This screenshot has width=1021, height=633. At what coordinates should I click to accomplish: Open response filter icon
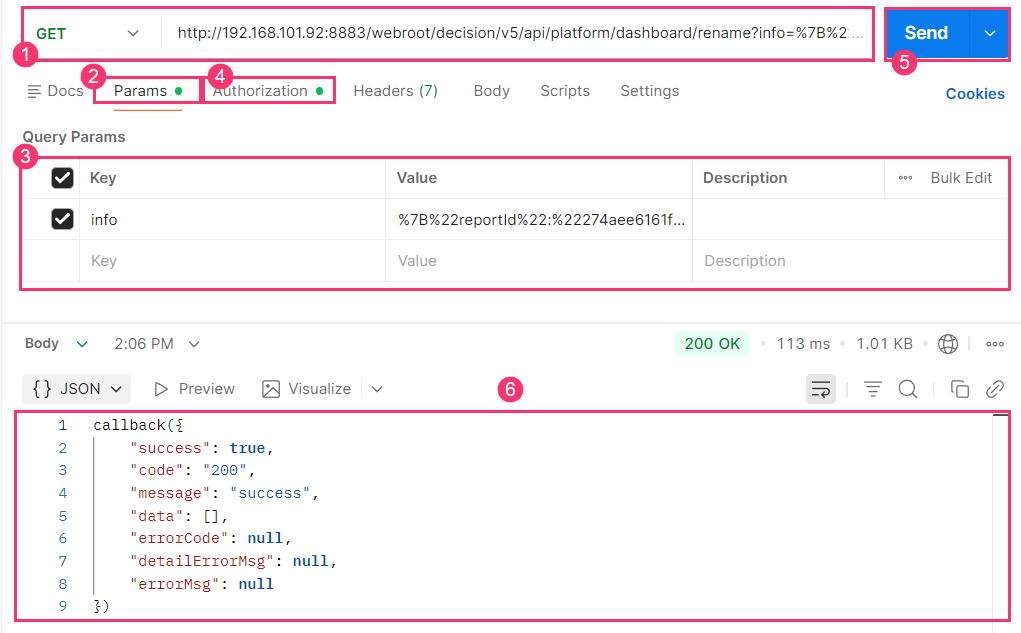coord(873,389)
